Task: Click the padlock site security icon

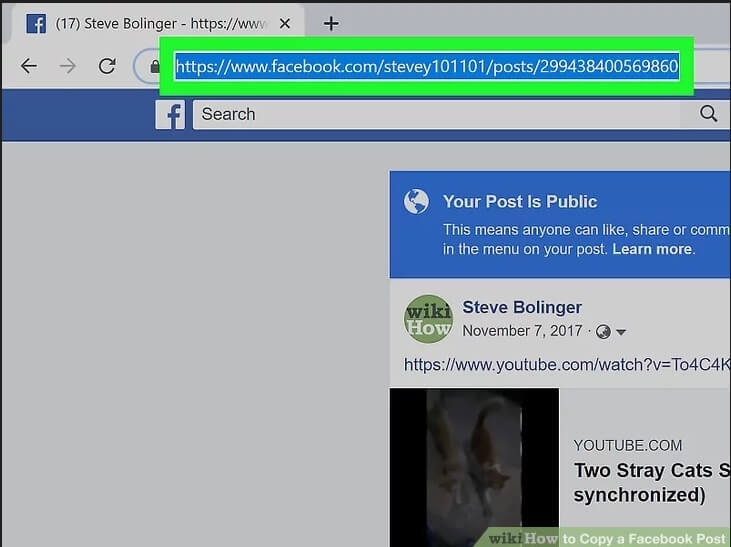Action: click(155, 67)
